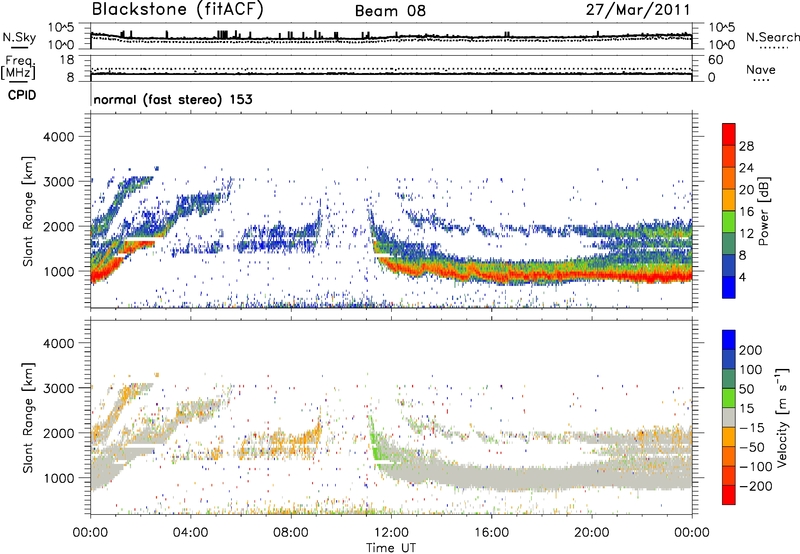Screen dimensions: 800x554
Task: Click the 'CPID' label
Action: tap(22, 95)
